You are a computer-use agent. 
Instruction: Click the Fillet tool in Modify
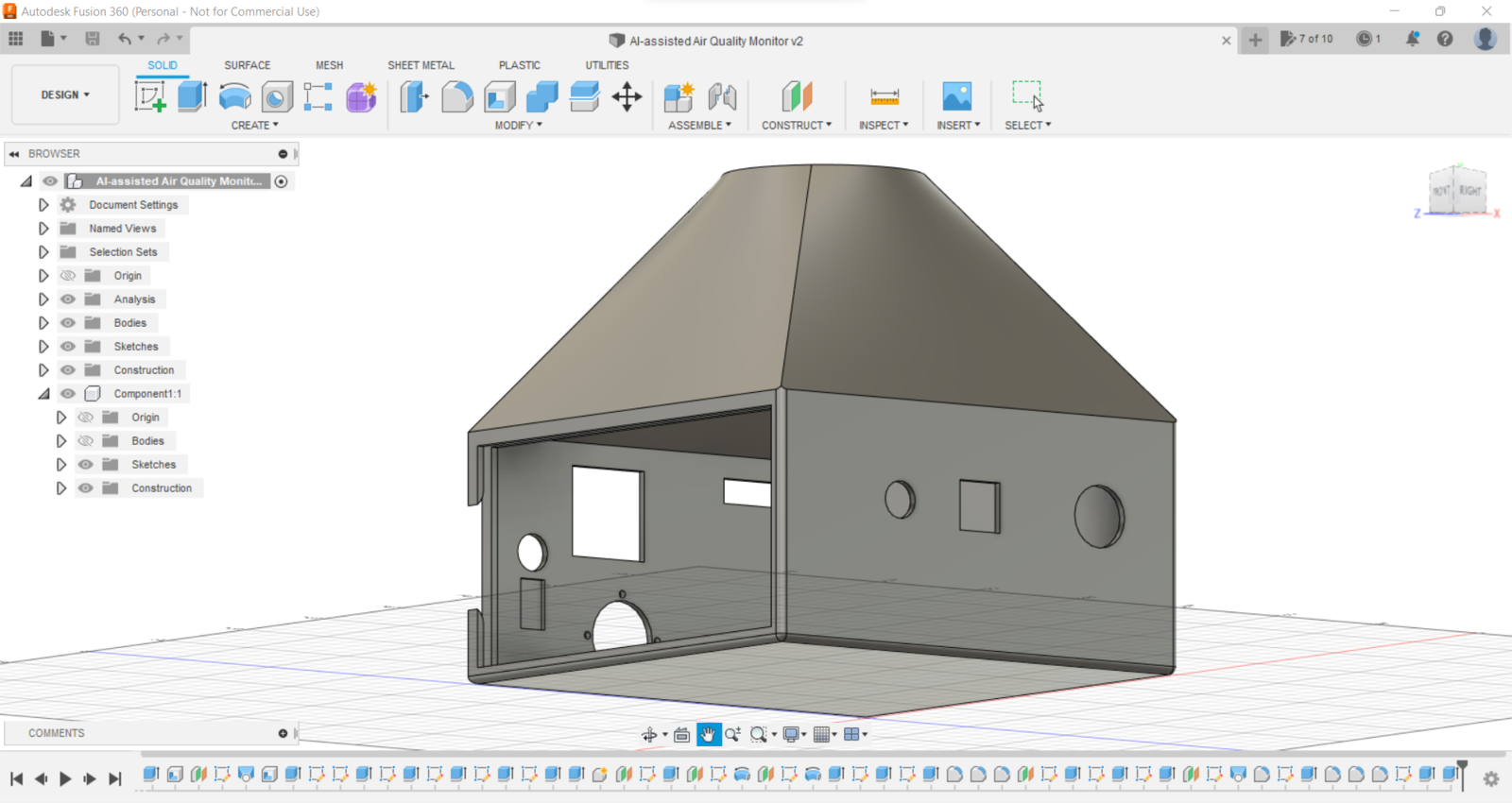456,96
